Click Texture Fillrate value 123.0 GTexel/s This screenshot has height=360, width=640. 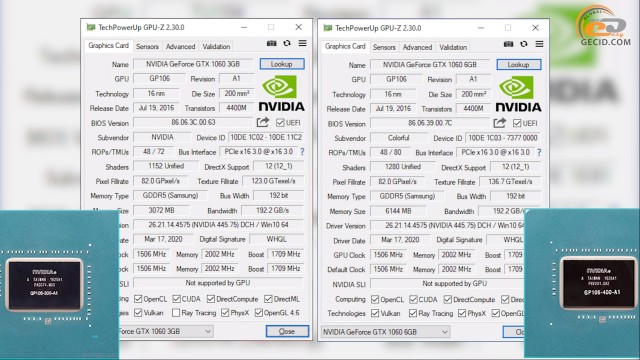tap(273, 181)
